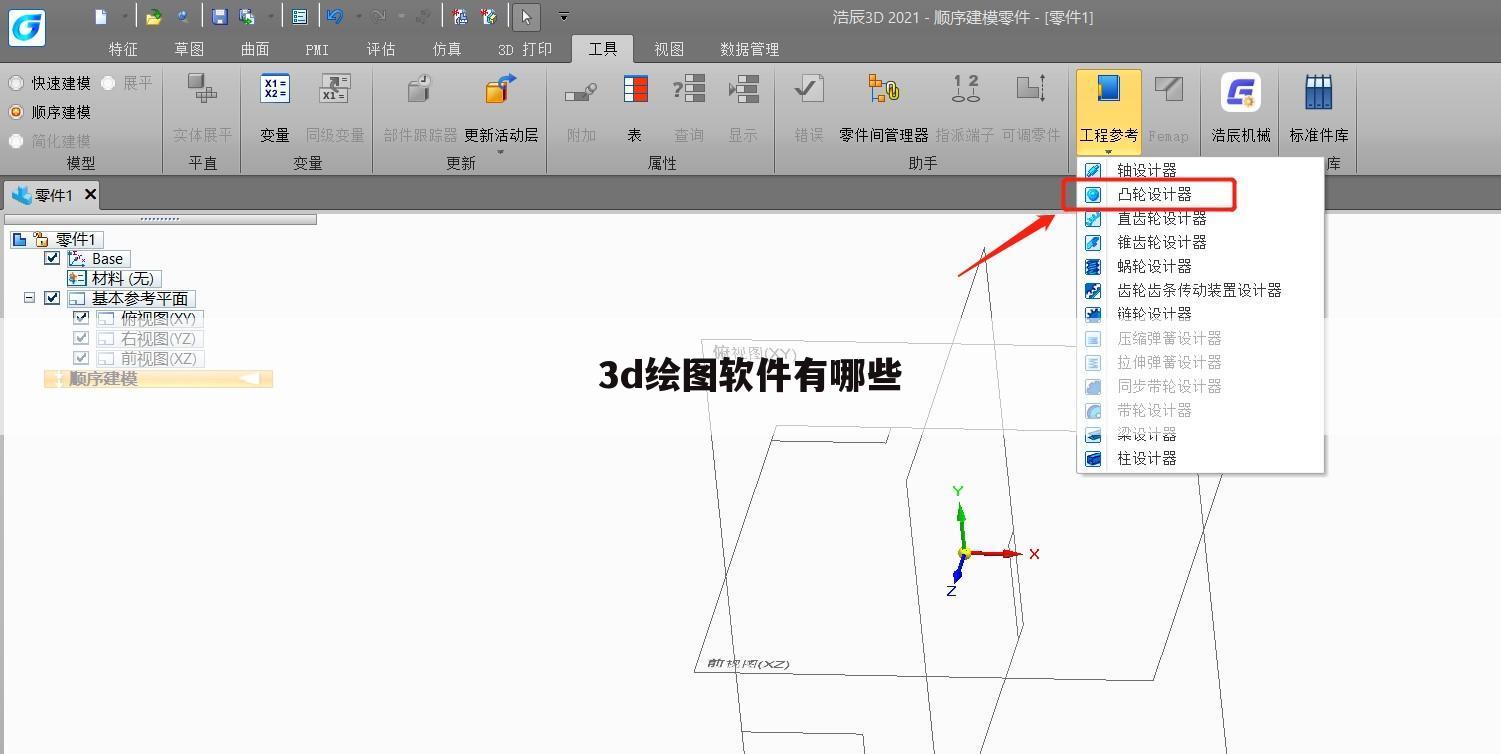Click the 更新活动层 tool

tap(501, 108)
